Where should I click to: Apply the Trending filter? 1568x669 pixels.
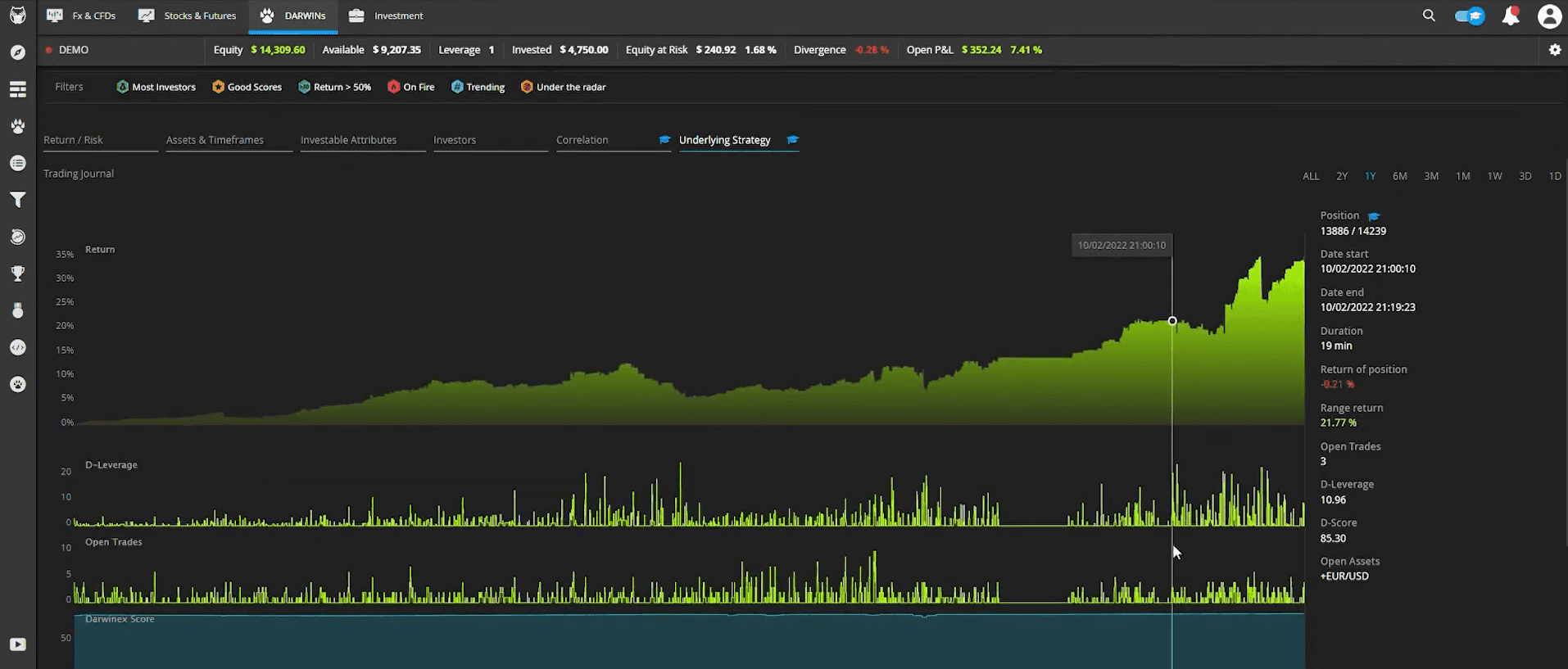pos(478,87)
